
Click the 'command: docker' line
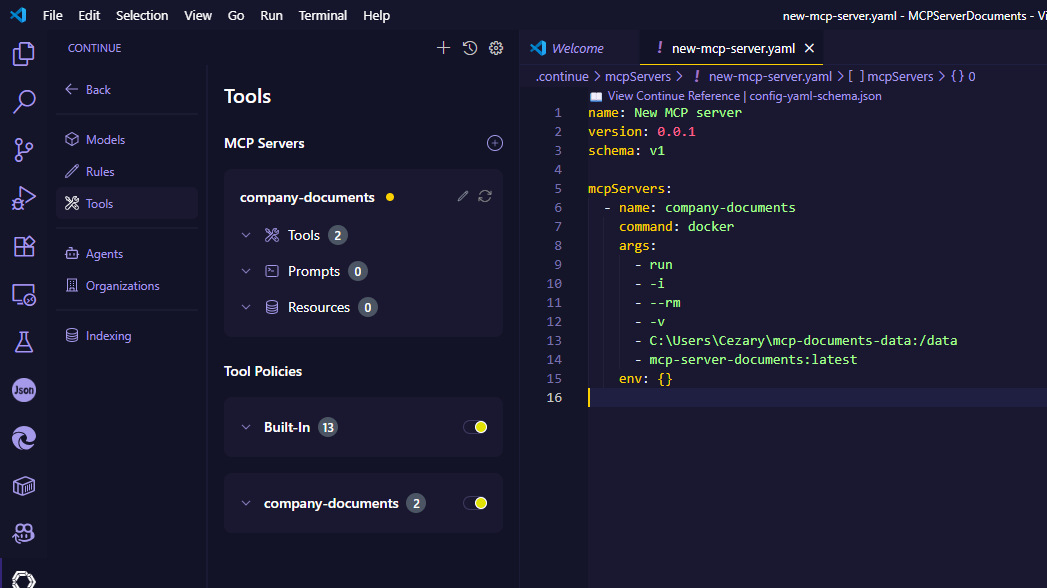[x=676, y=227]
